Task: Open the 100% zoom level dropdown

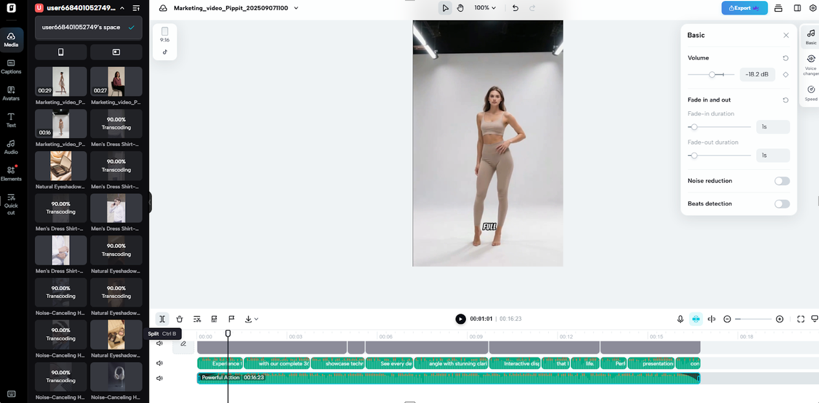Action: [x=485, y=8]
